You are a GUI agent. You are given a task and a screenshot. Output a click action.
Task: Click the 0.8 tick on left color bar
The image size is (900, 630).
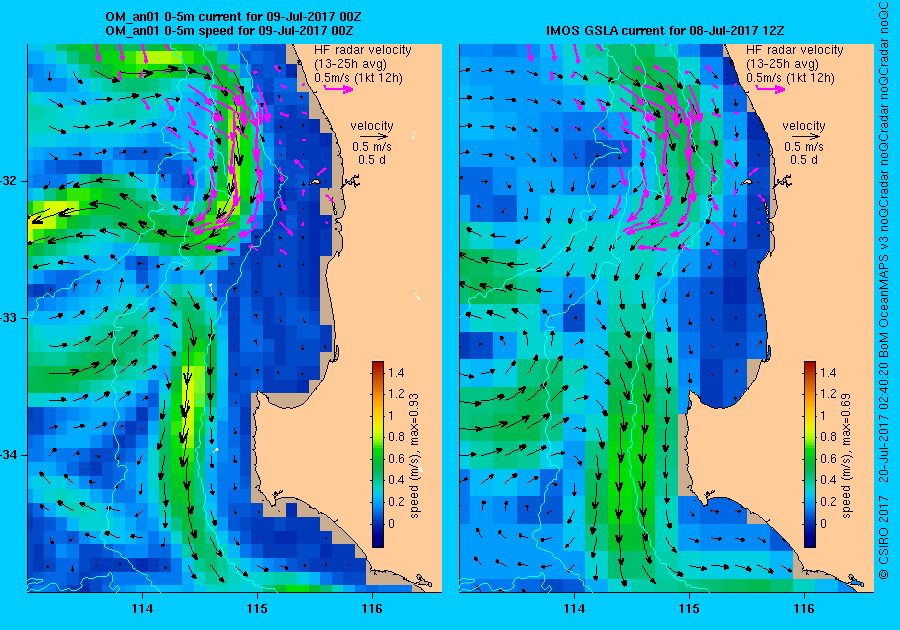click(396, 437)
